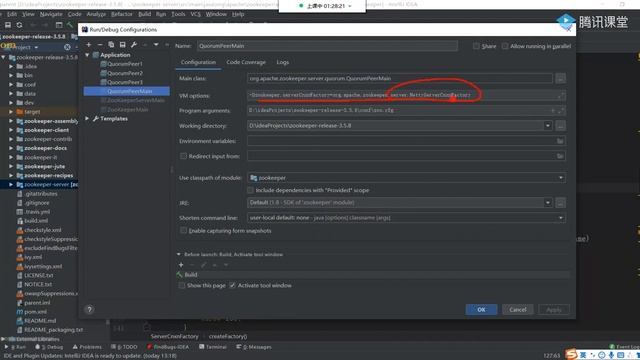
Task: Open the FindBugs-IDEA tool window
Action: click(168, 347)
